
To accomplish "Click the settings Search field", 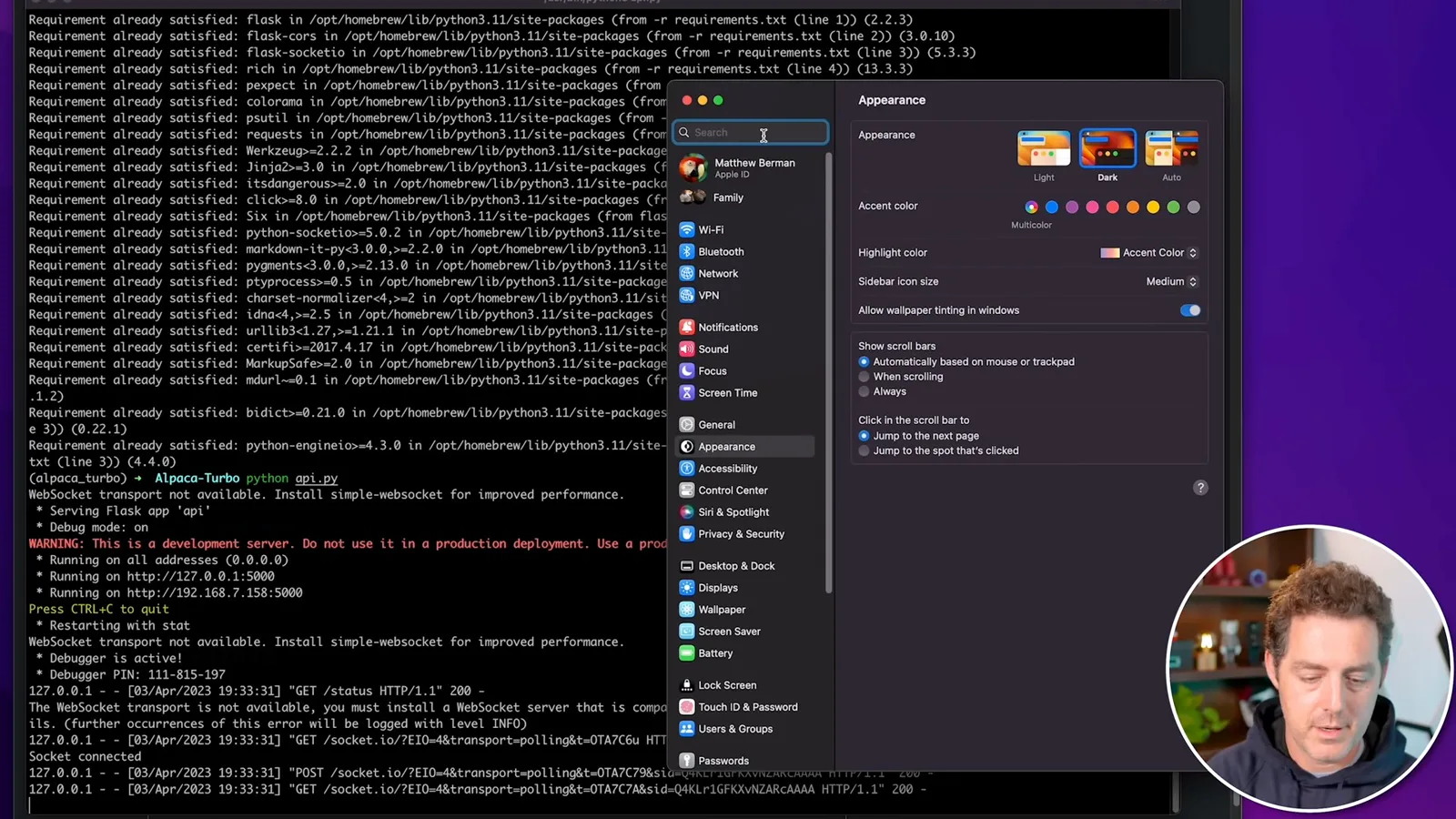I will [x=751, y=133].
